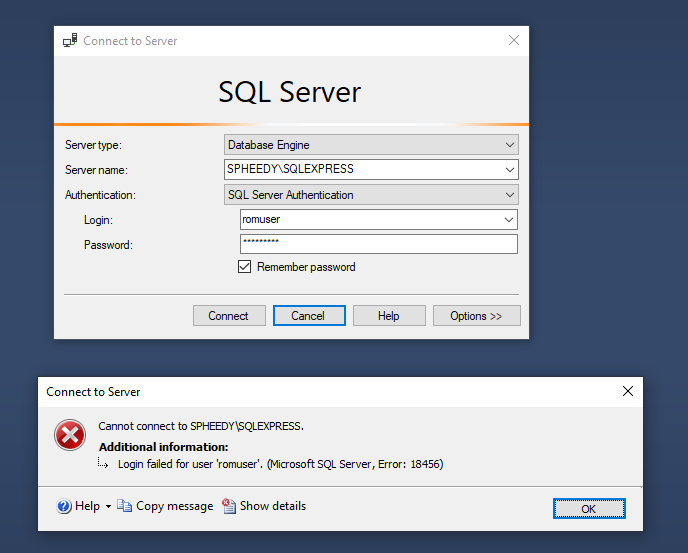
Task: Click the Help button in connection dialog
Action: (389, 316)
